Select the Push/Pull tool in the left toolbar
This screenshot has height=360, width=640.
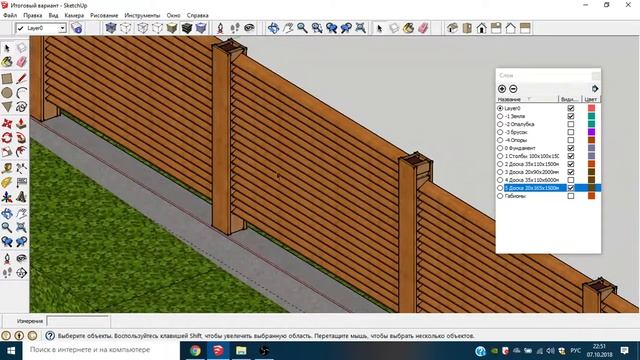pyautogui.click(x=22, y=123)
